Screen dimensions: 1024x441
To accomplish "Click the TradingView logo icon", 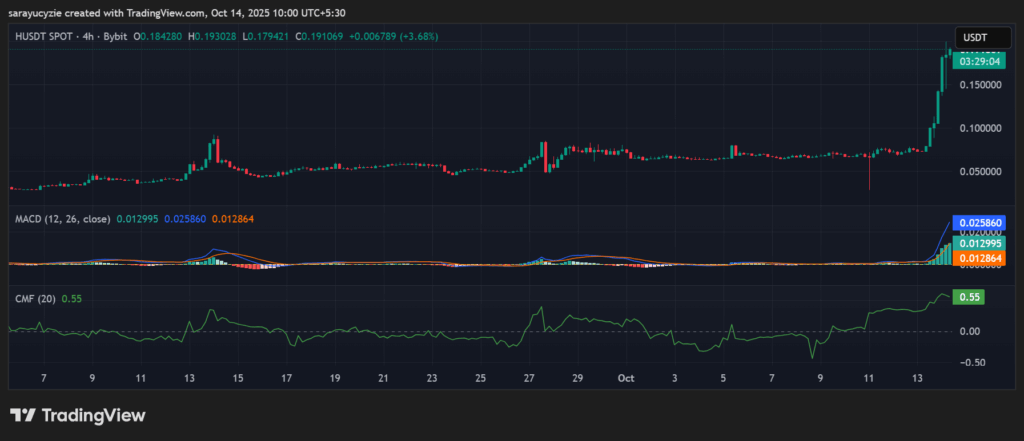I will point(22,415).
